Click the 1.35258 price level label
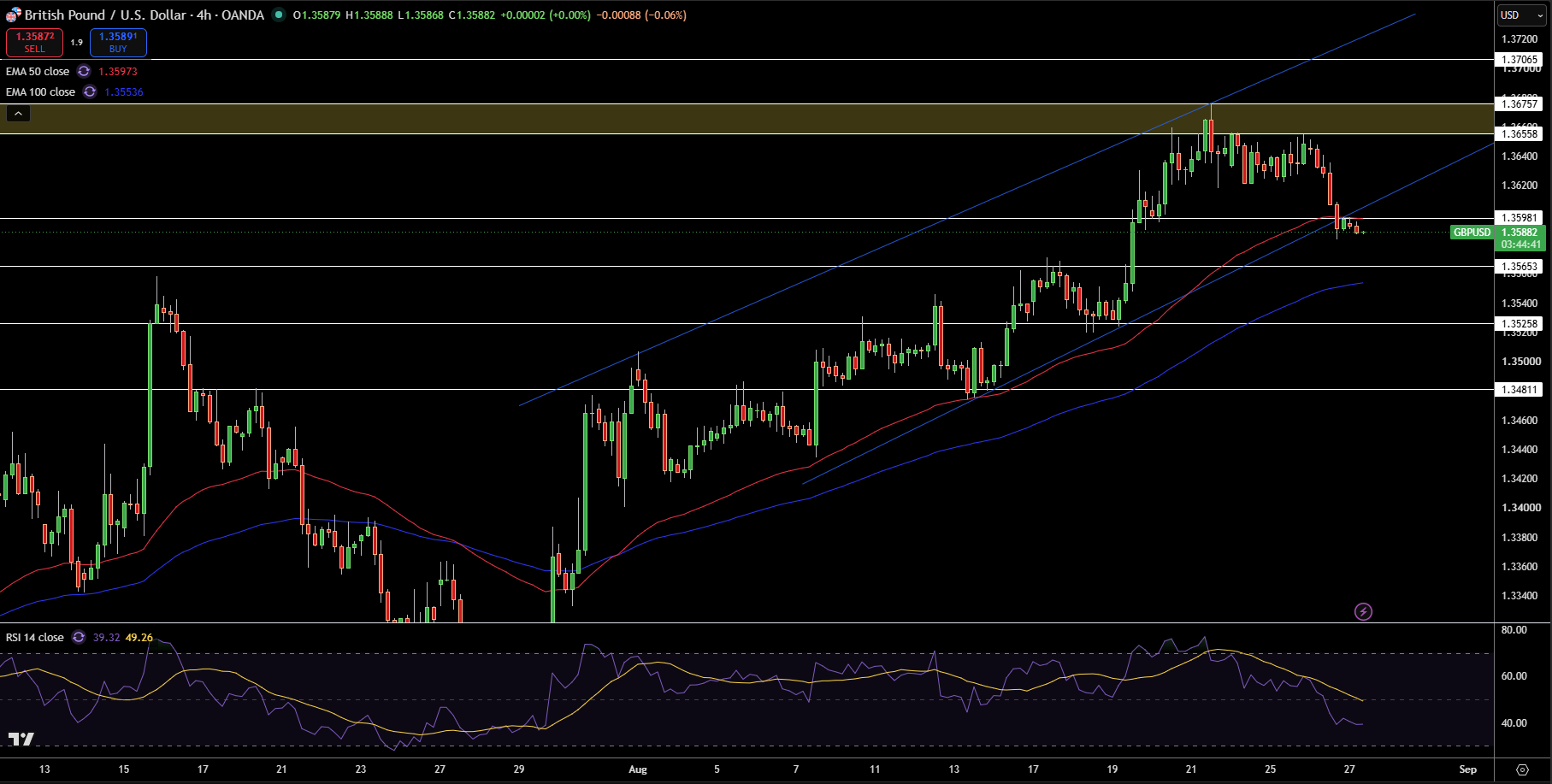 point(1520,324)
